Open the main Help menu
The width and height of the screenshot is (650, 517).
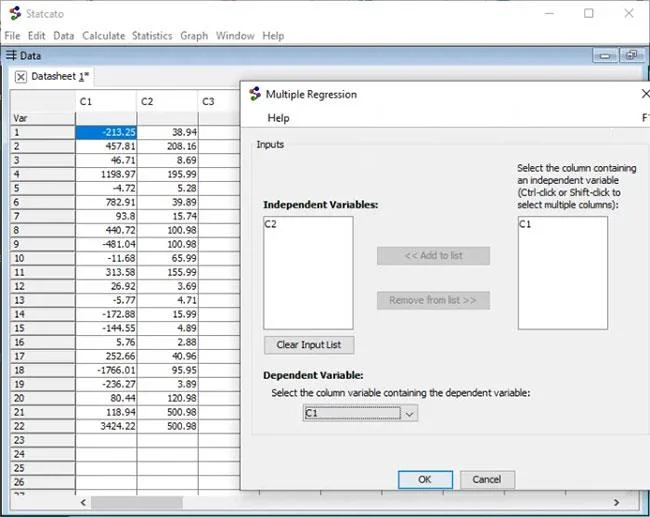pos(273,36)
